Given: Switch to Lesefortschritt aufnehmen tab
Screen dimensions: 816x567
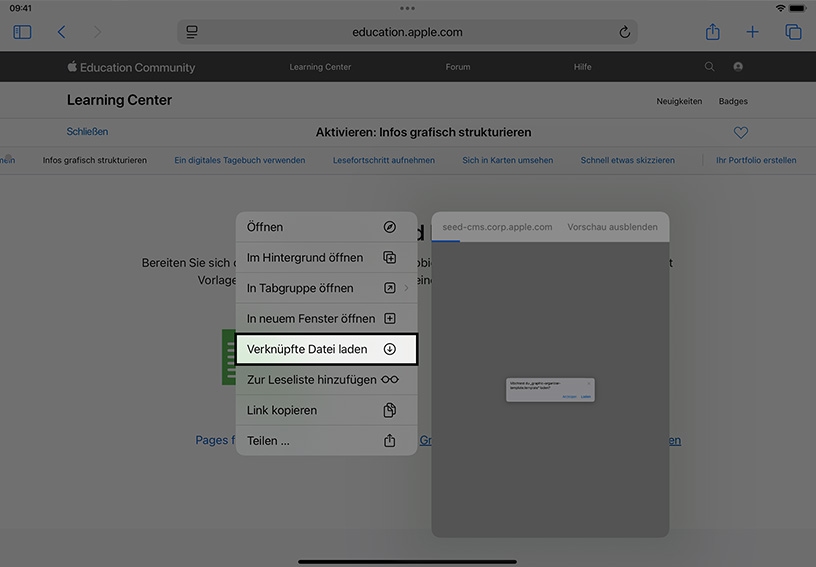Looking at the screenshot, I should point(384,160).
